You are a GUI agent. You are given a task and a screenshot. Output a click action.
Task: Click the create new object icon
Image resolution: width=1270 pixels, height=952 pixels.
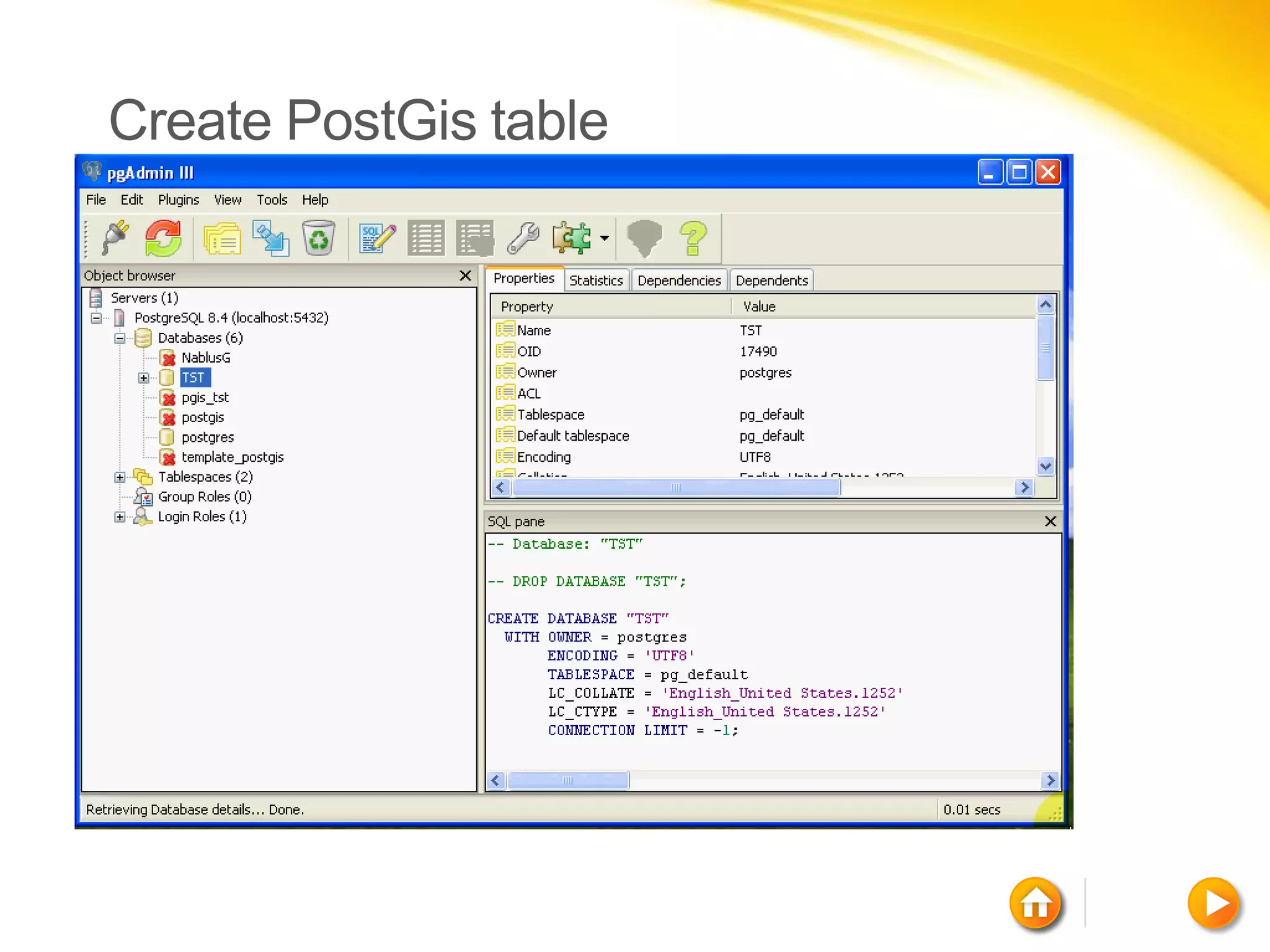click(270, 238)
